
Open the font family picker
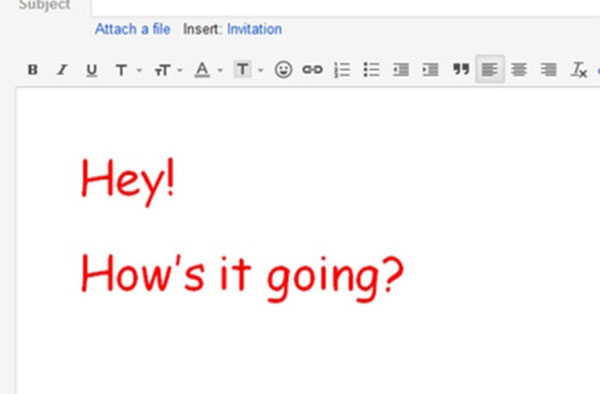tap(121, 70)
